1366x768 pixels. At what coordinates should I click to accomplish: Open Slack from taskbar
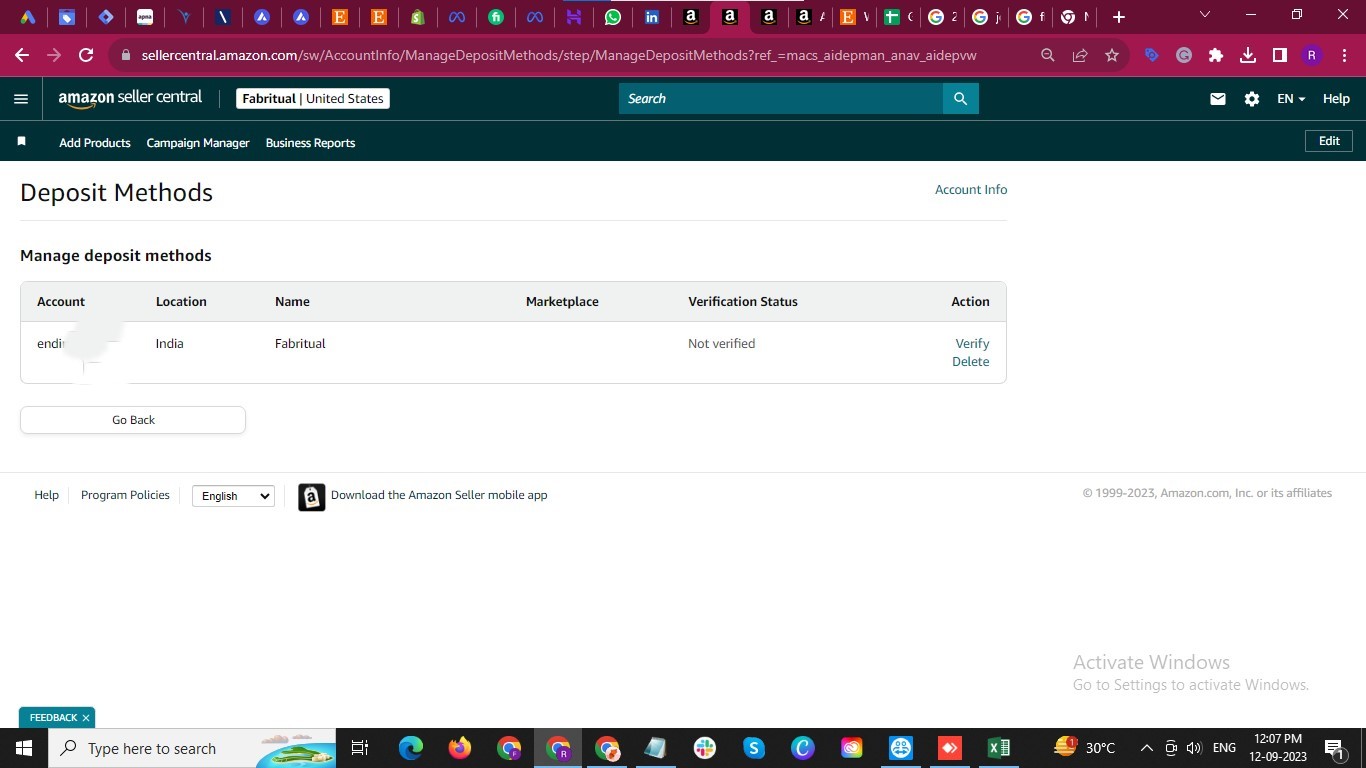coord(705,748)
